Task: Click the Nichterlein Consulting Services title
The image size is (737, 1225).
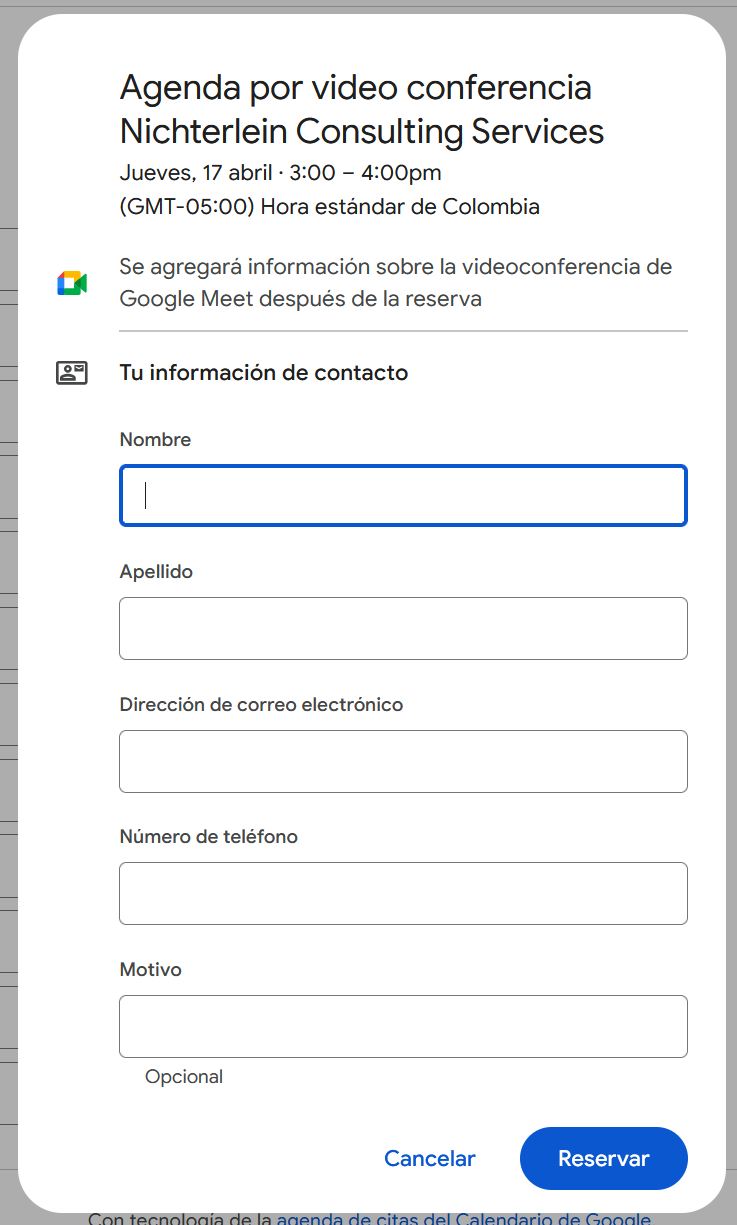Action: tap(361, 131)
